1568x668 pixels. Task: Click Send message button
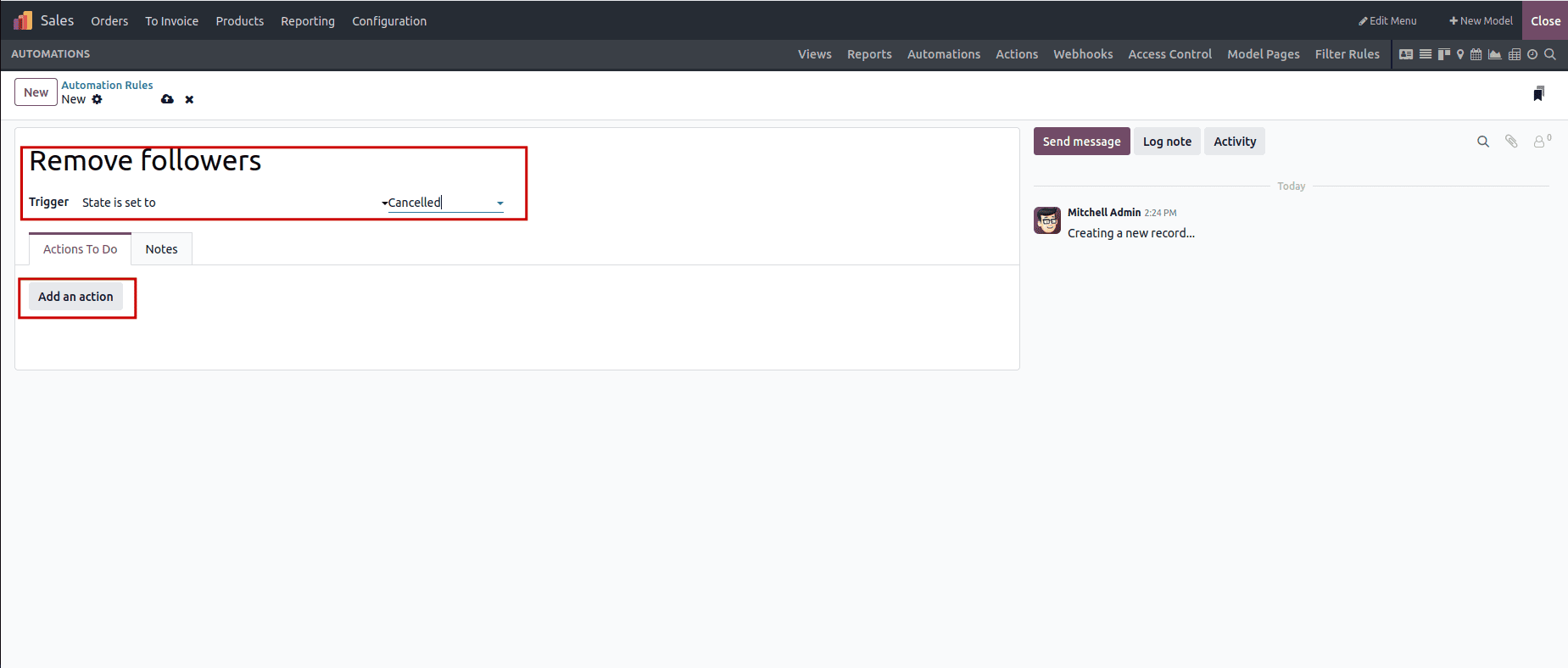[1081, 142]
